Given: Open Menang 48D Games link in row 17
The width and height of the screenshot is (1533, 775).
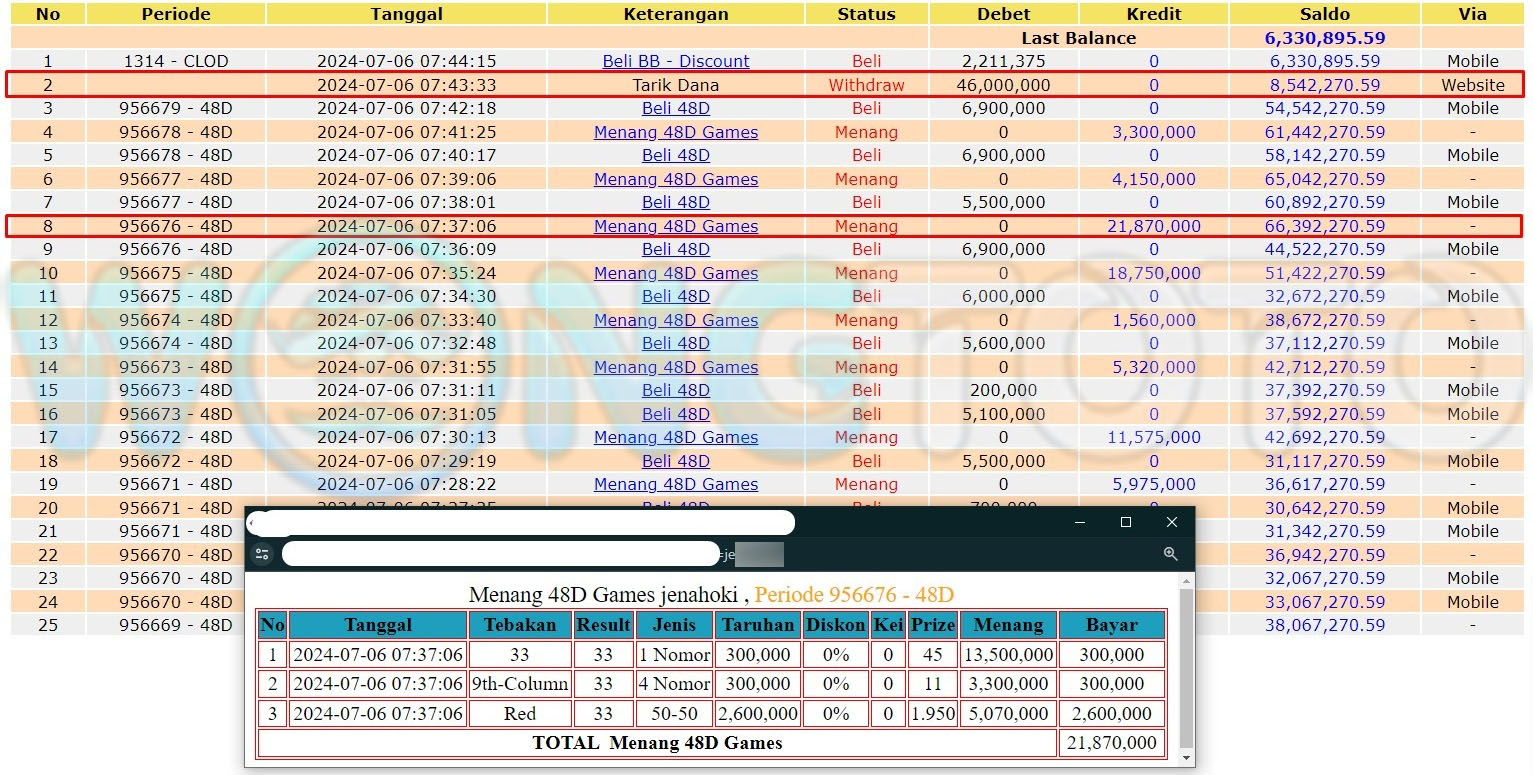Looking at the screenshot, I should [676, 437].
